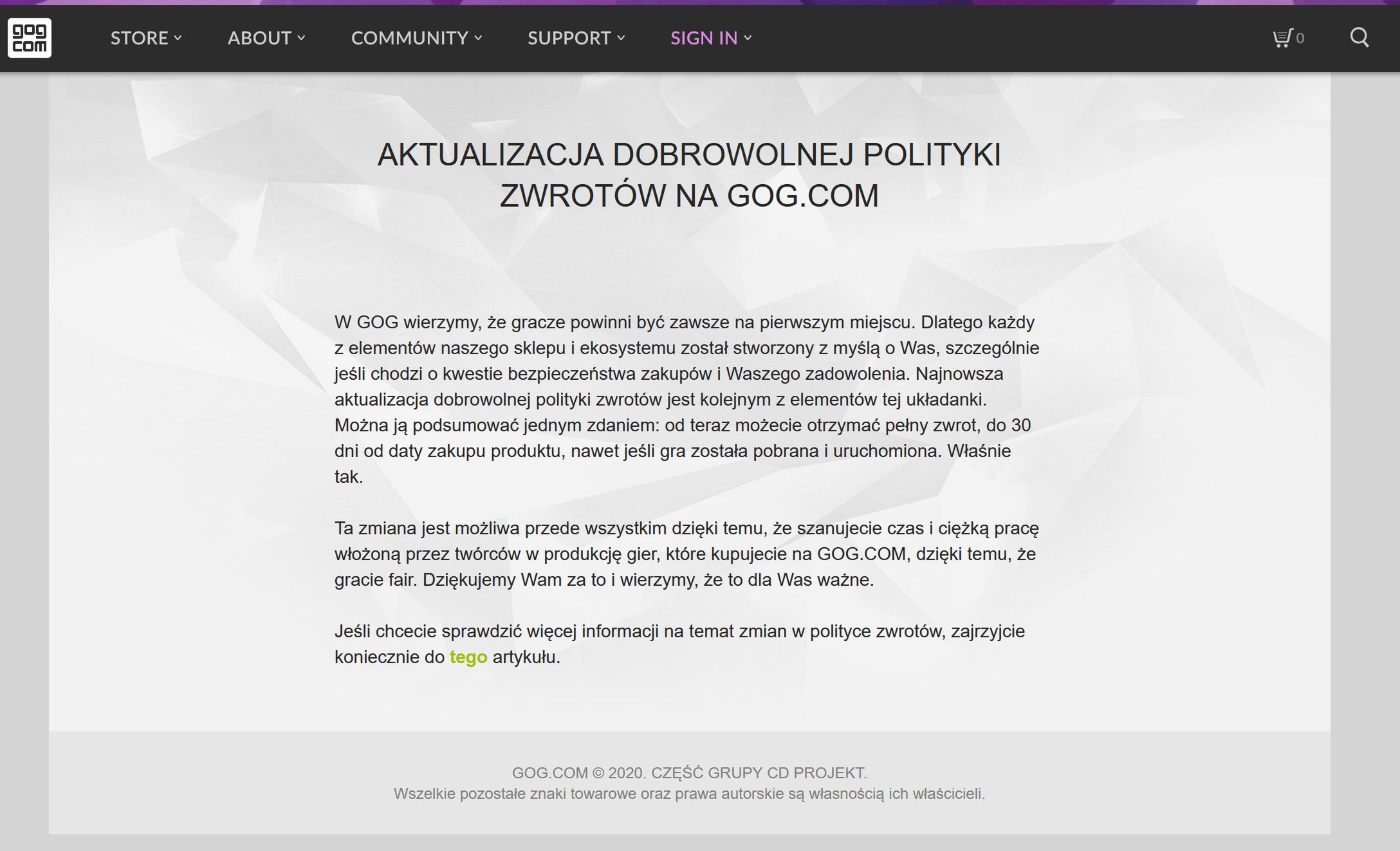Expand the STORE dropdown chevron

(178, 38)
